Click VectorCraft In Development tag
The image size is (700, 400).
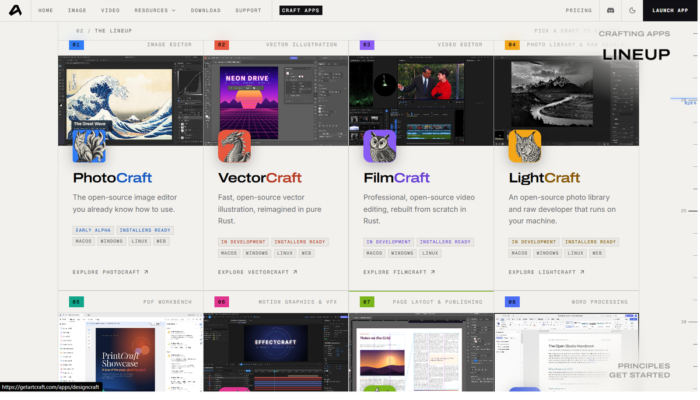point(243,242)
